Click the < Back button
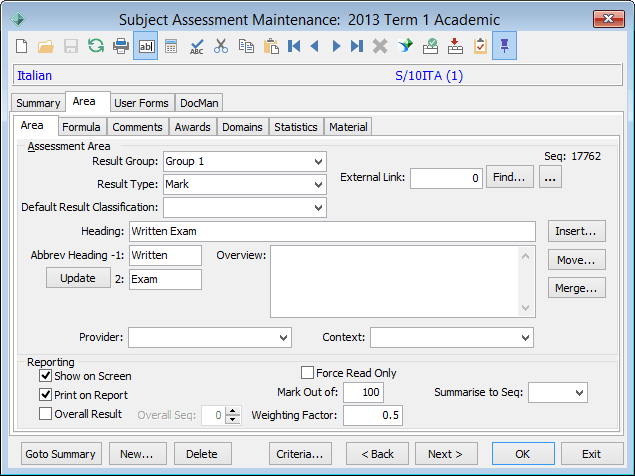635x476 pixels. click(x=377, y=454)
